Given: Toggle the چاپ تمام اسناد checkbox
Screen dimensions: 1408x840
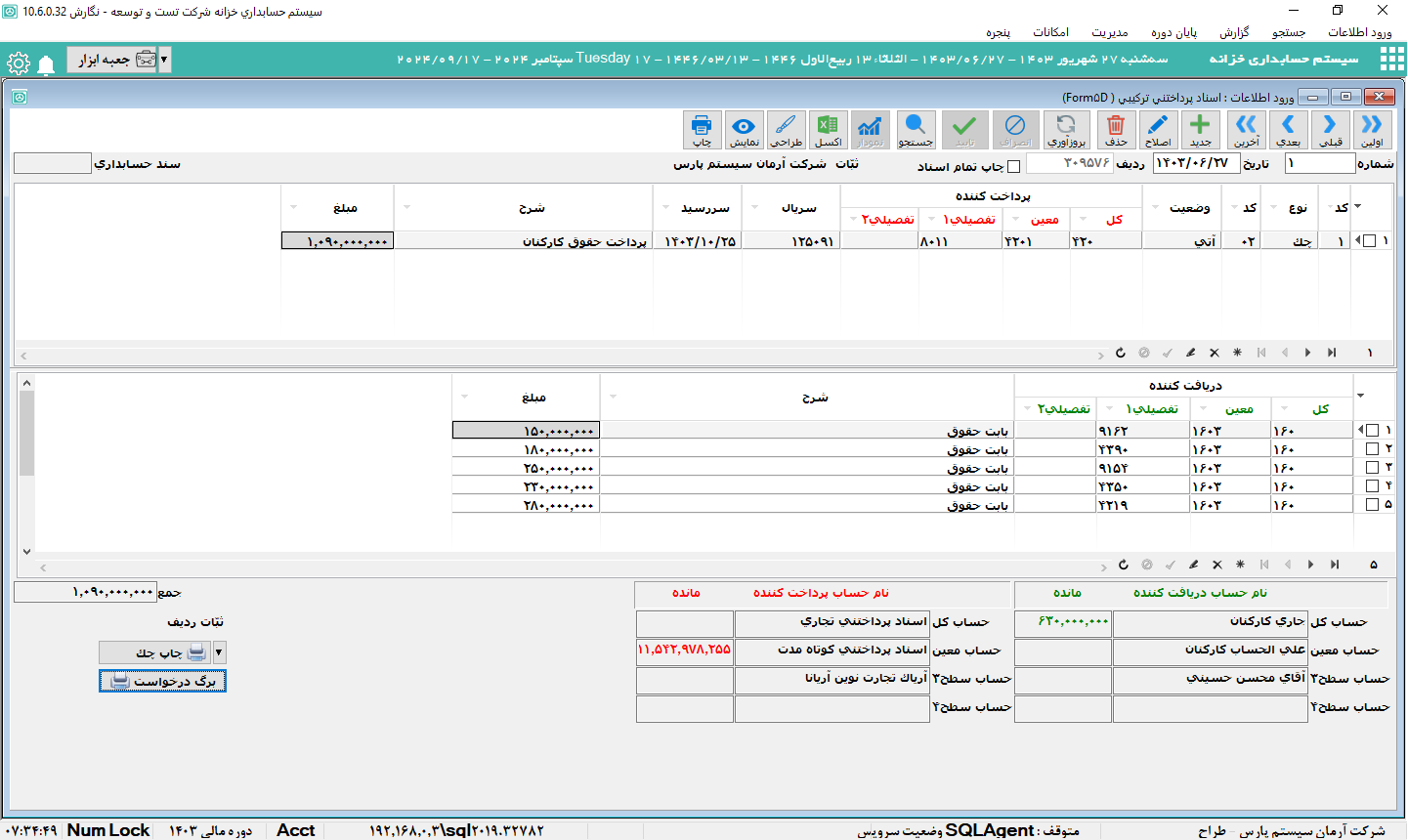Looking at the screenshot, I should coord(1013,166).
